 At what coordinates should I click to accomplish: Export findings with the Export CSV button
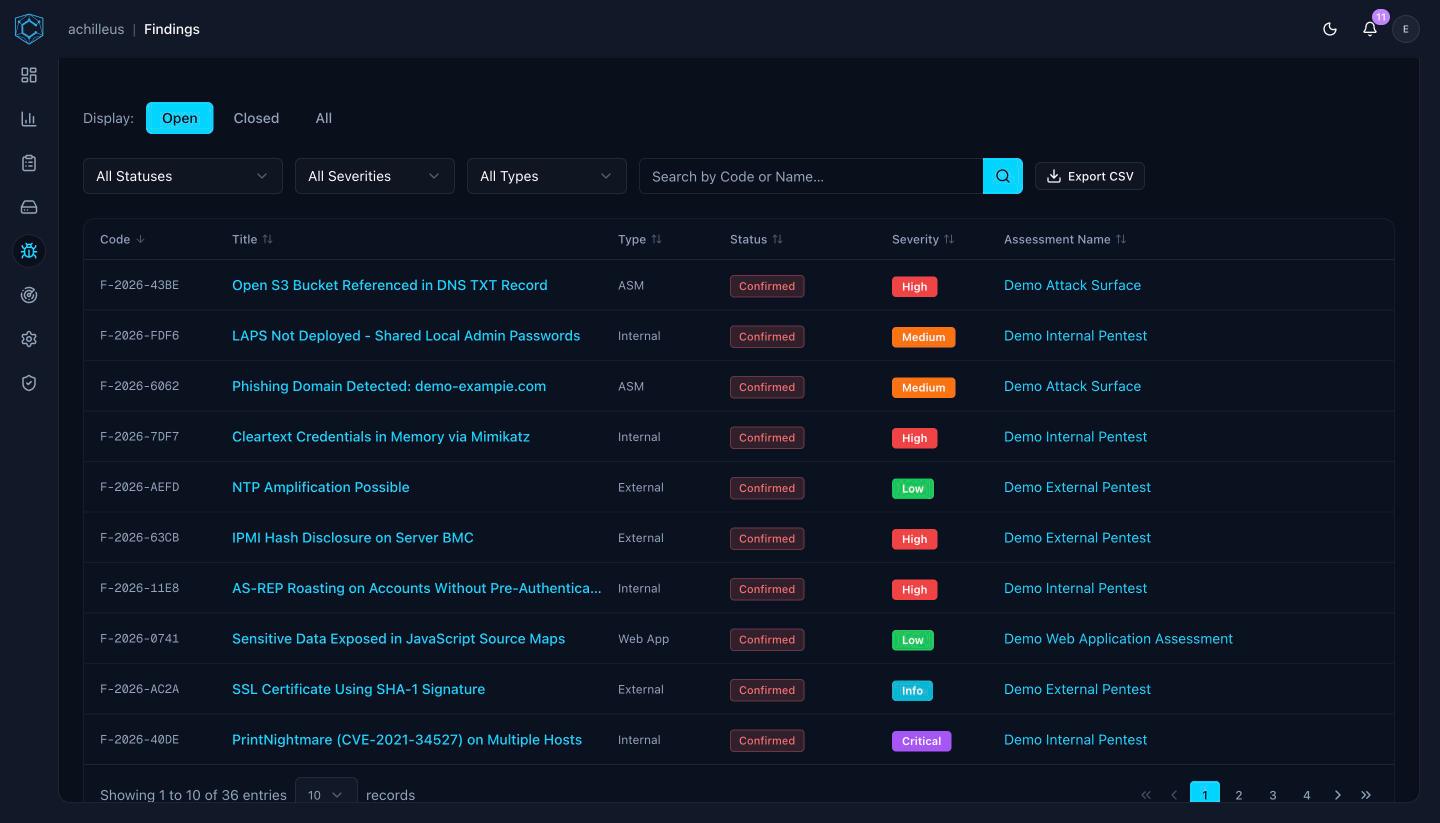point(1090,176)
